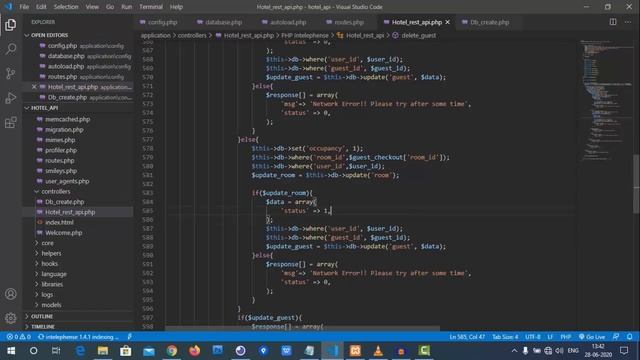This screenshot has height=360, width=640.
Task: Change Tab Size 4 indentation setting
Action: pos(505,337)
